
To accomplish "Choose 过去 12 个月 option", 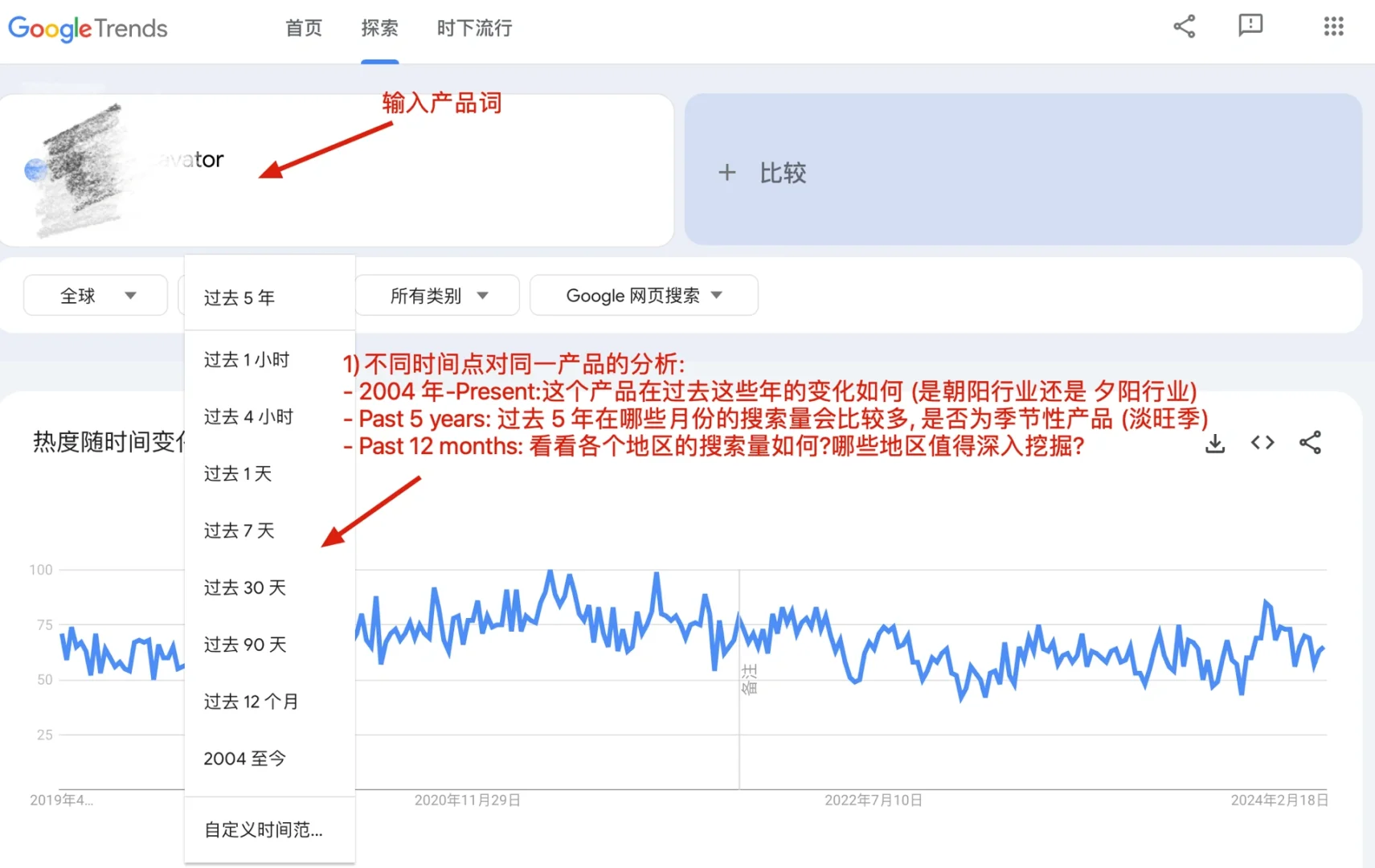I will tap(252, 701).
